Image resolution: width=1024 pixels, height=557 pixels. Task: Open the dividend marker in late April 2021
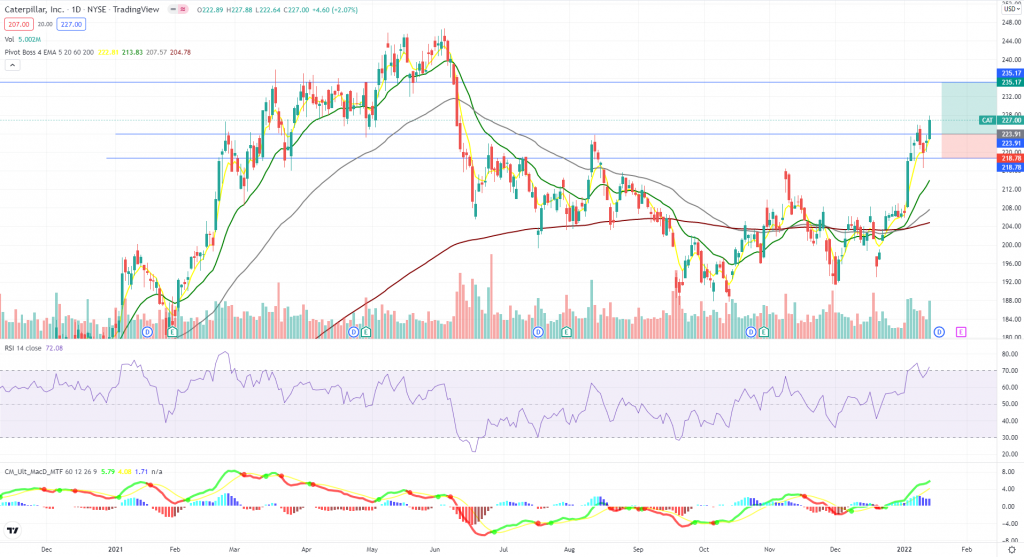coord(353,332)
